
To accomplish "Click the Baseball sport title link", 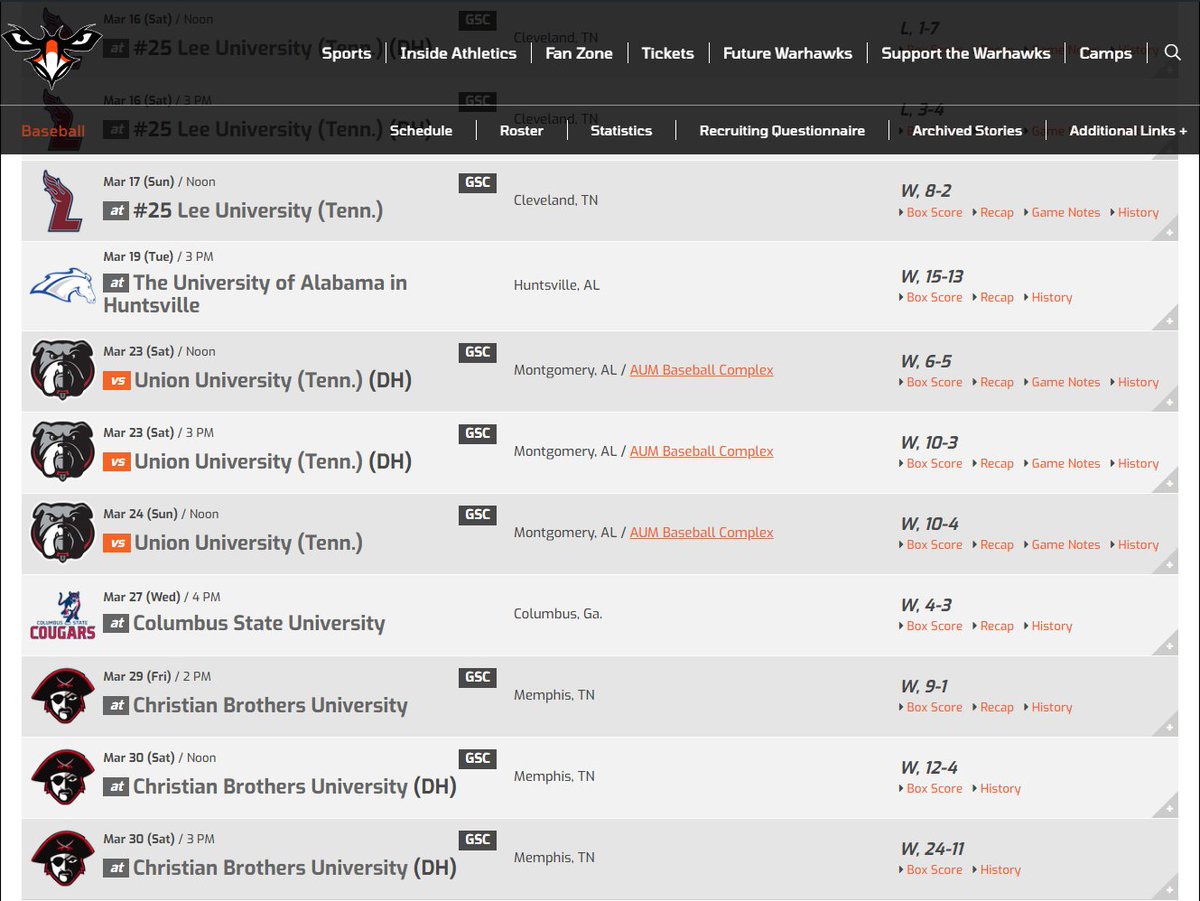I will point(53,131).
